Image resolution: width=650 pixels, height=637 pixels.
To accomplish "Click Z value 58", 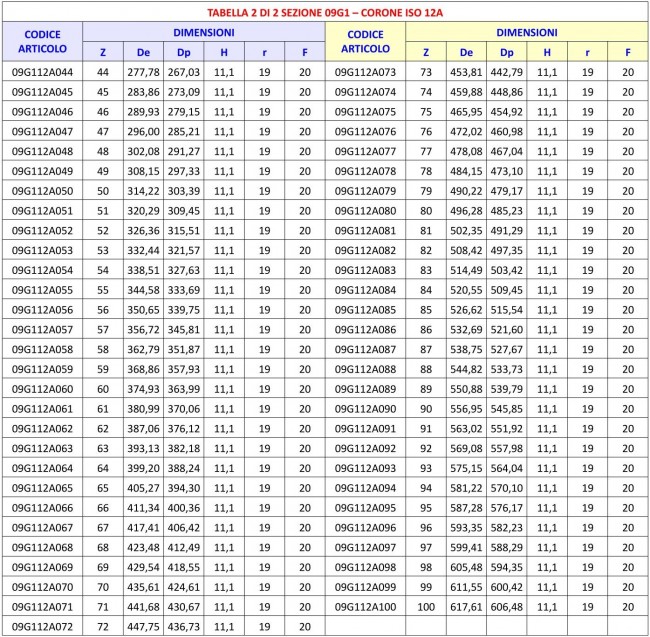I will tap(103, 349).
